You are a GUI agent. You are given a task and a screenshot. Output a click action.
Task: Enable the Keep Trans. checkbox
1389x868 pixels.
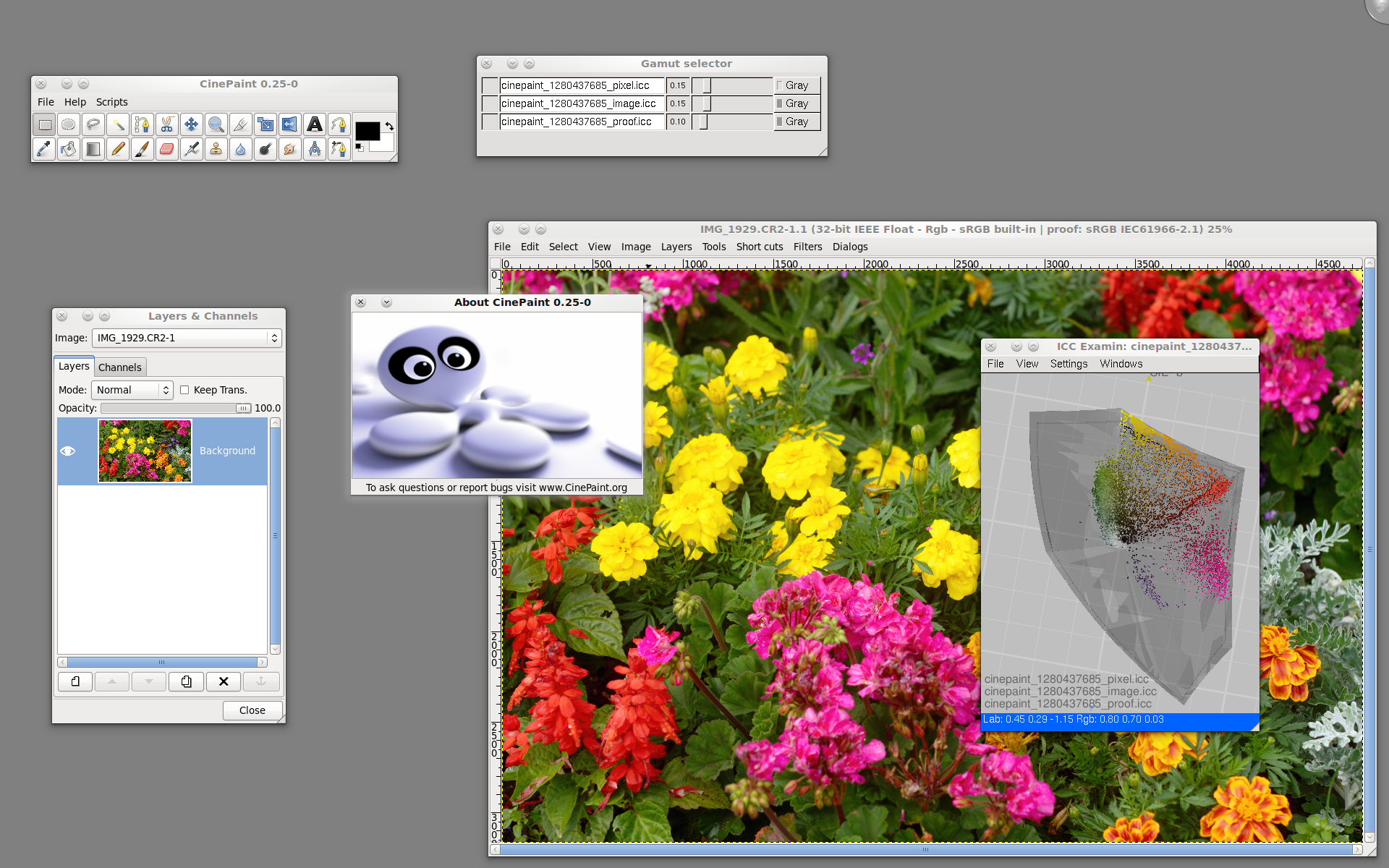coord(184,390)
